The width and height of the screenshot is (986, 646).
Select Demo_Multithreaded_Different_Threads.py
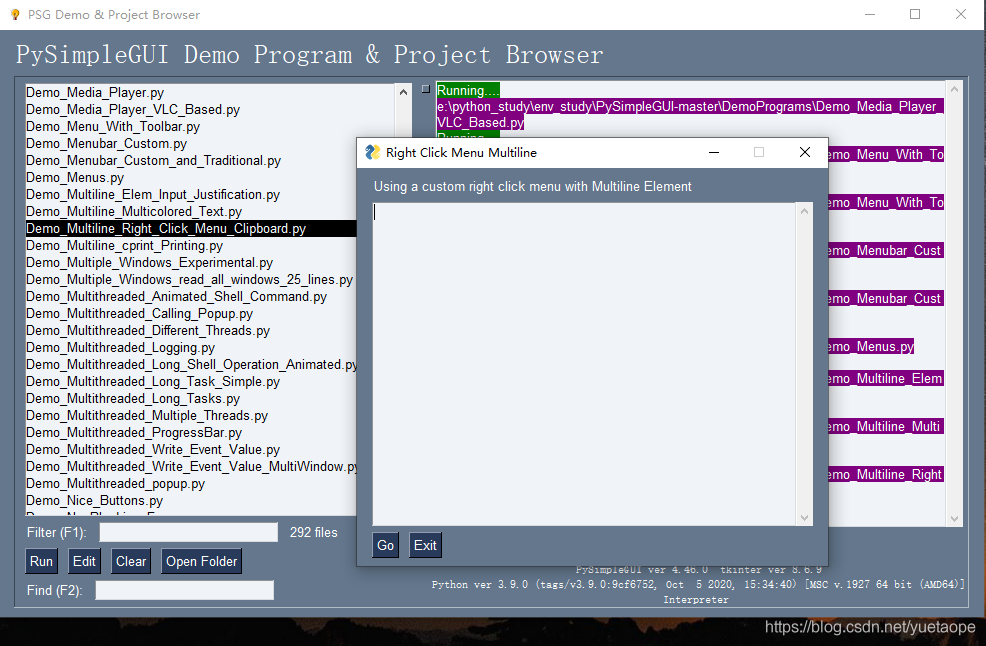[x=148, y=330]
